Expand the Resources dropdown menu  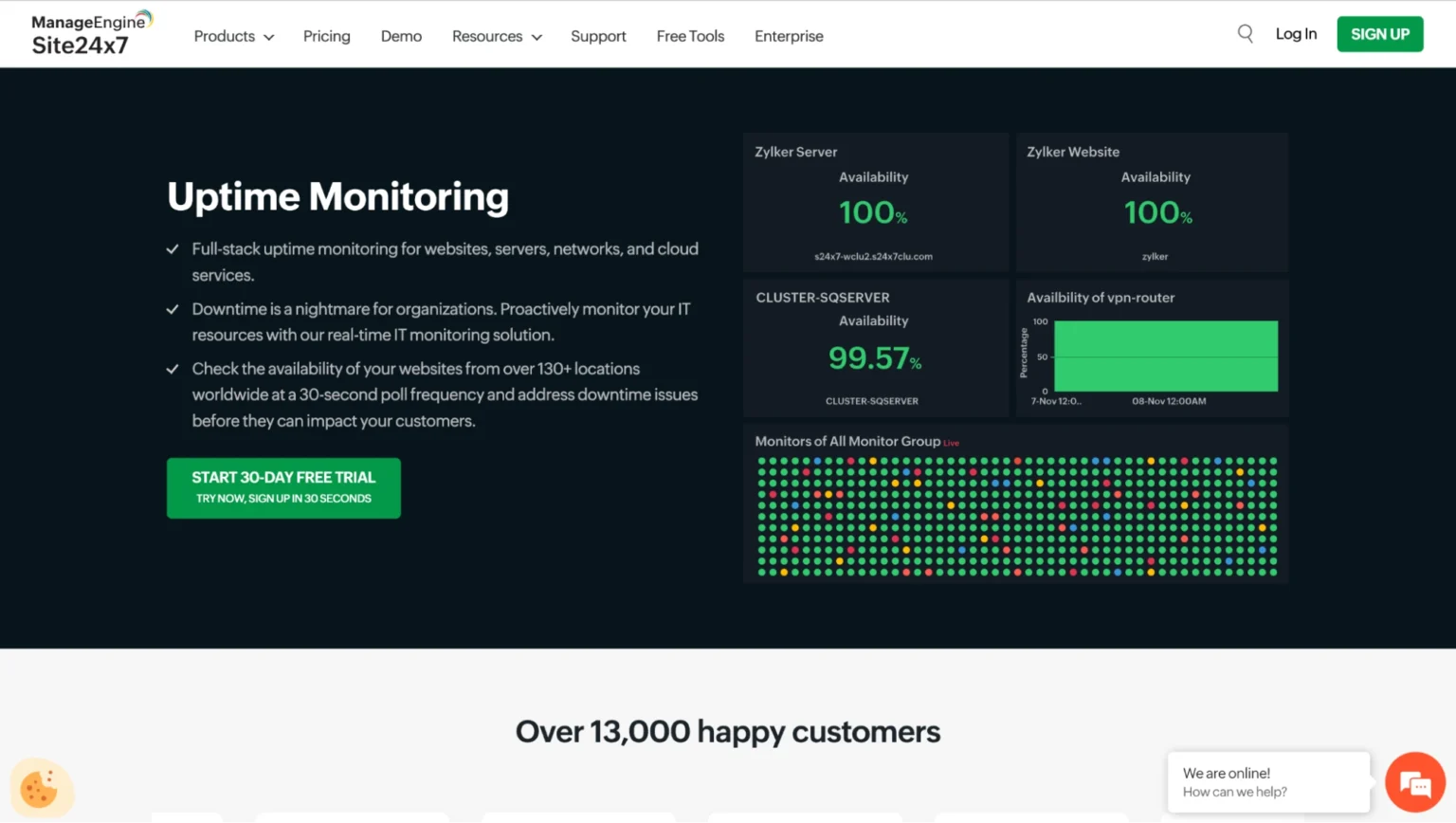(x=497, y=36)
